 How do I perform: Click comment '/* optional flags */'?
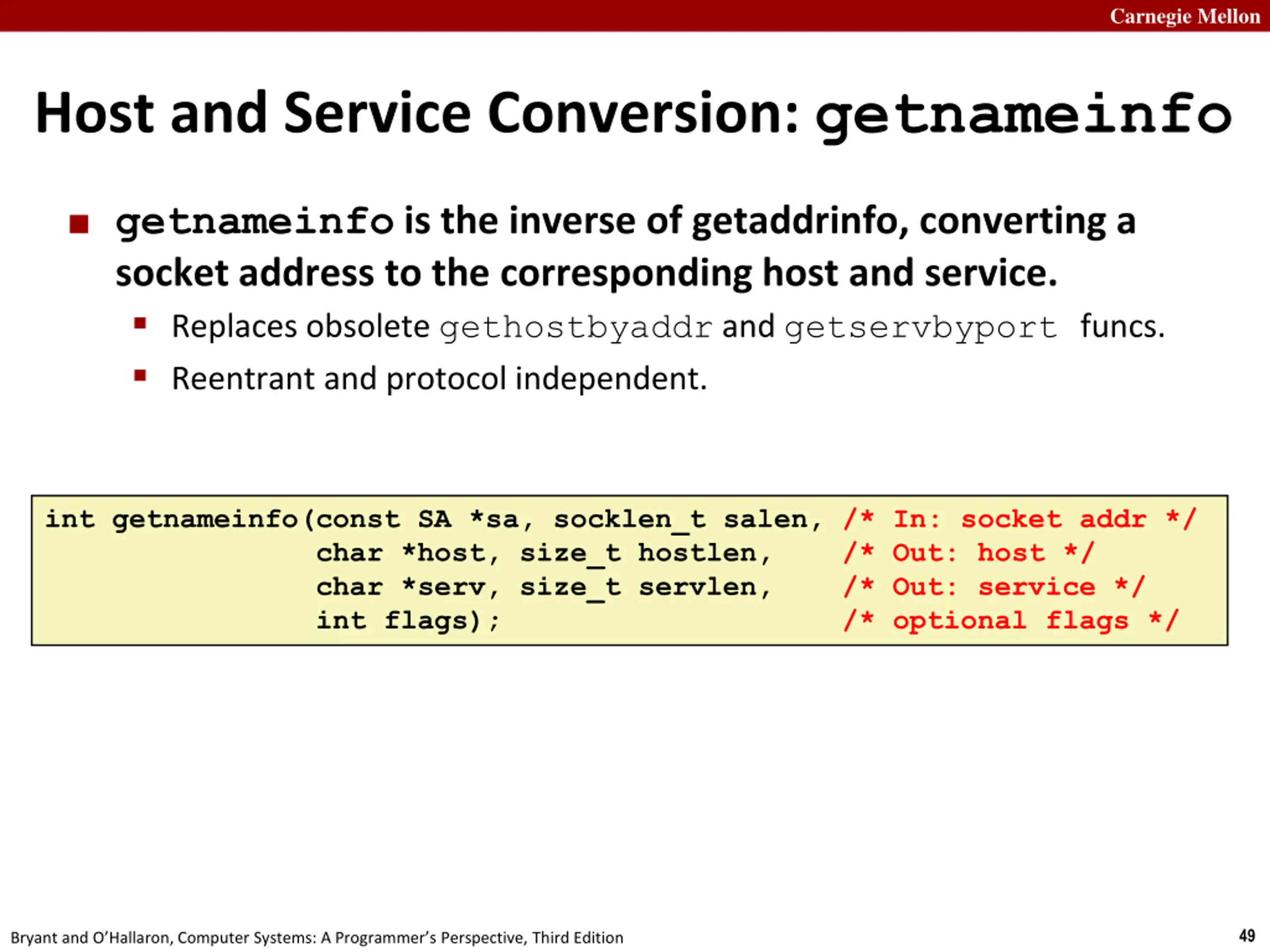pyautogui.click(x=1012, y=621)
